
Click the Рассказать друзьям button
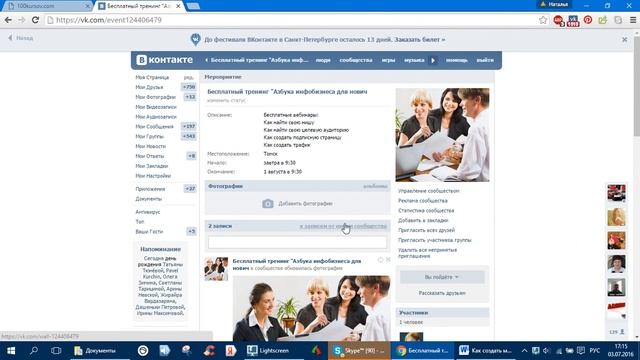(x=442, y=293)
